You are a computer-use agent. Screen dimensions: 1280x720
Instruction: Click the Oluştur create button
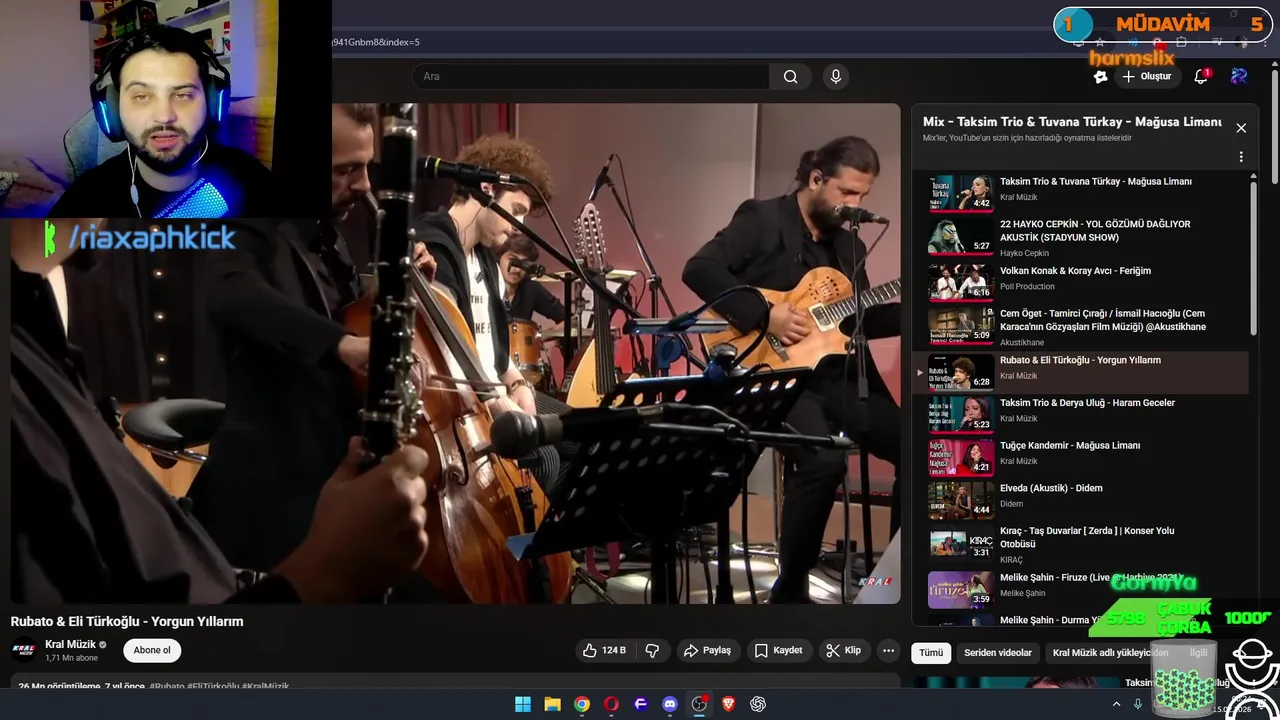click(x=1146, y=76)
